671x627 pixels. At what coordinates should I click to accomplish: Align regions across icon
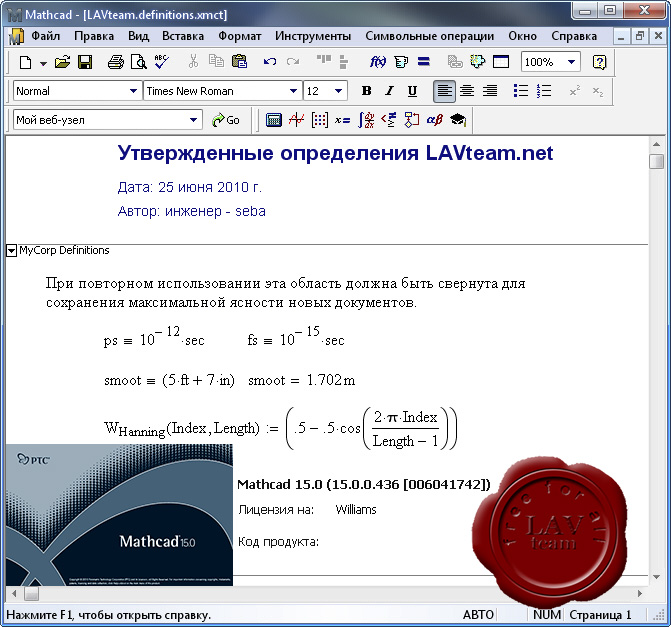click(324, 60)
